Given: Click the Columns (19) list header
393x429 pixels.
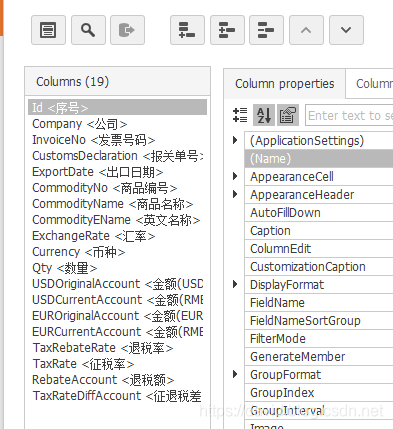Looking at the screenshot, I should point(117,81).
